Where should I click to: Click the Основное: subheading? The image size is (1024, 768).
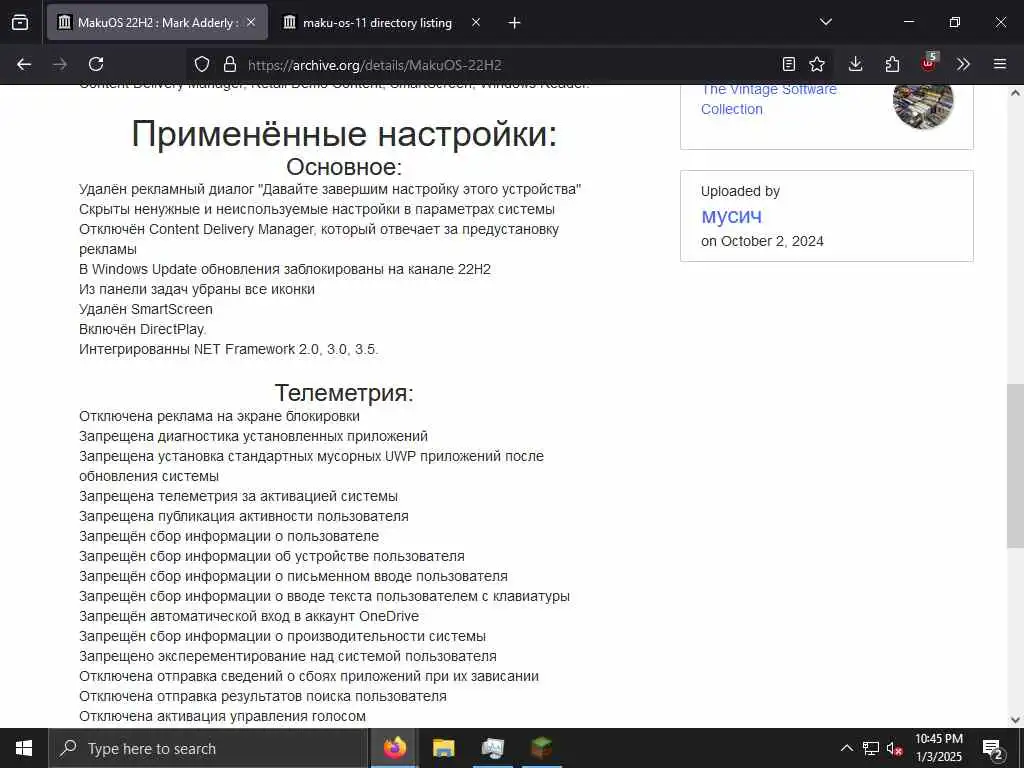click(x=344, y=167)
